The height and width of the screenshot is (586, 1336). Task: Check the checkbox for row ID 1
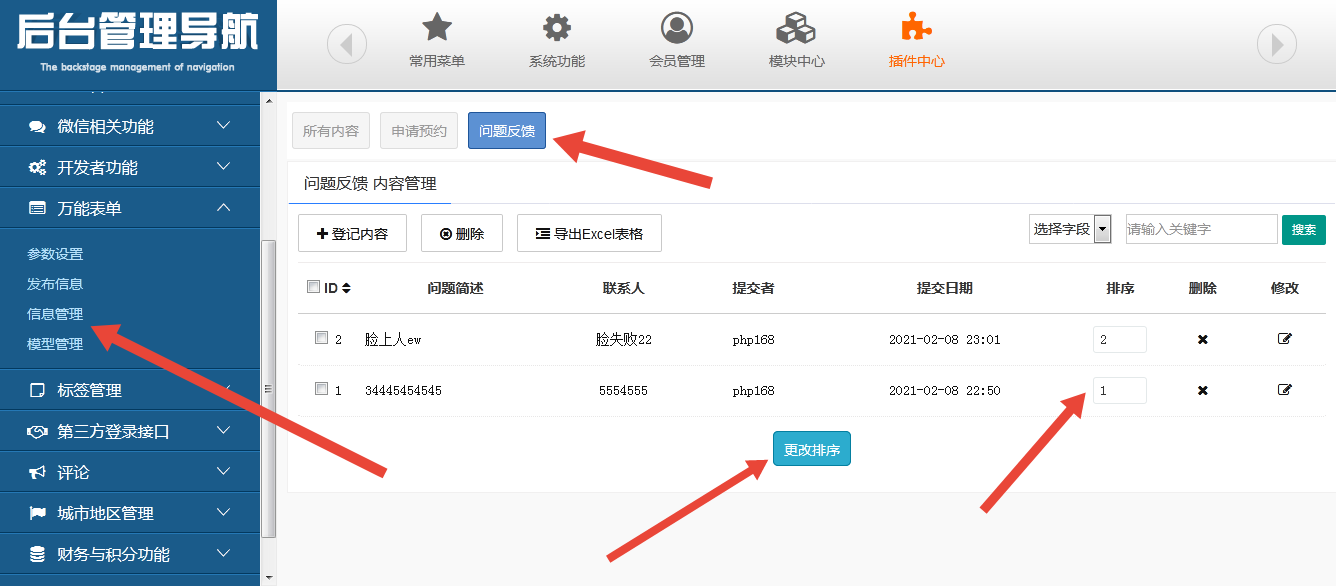click(x=321, y=389)
